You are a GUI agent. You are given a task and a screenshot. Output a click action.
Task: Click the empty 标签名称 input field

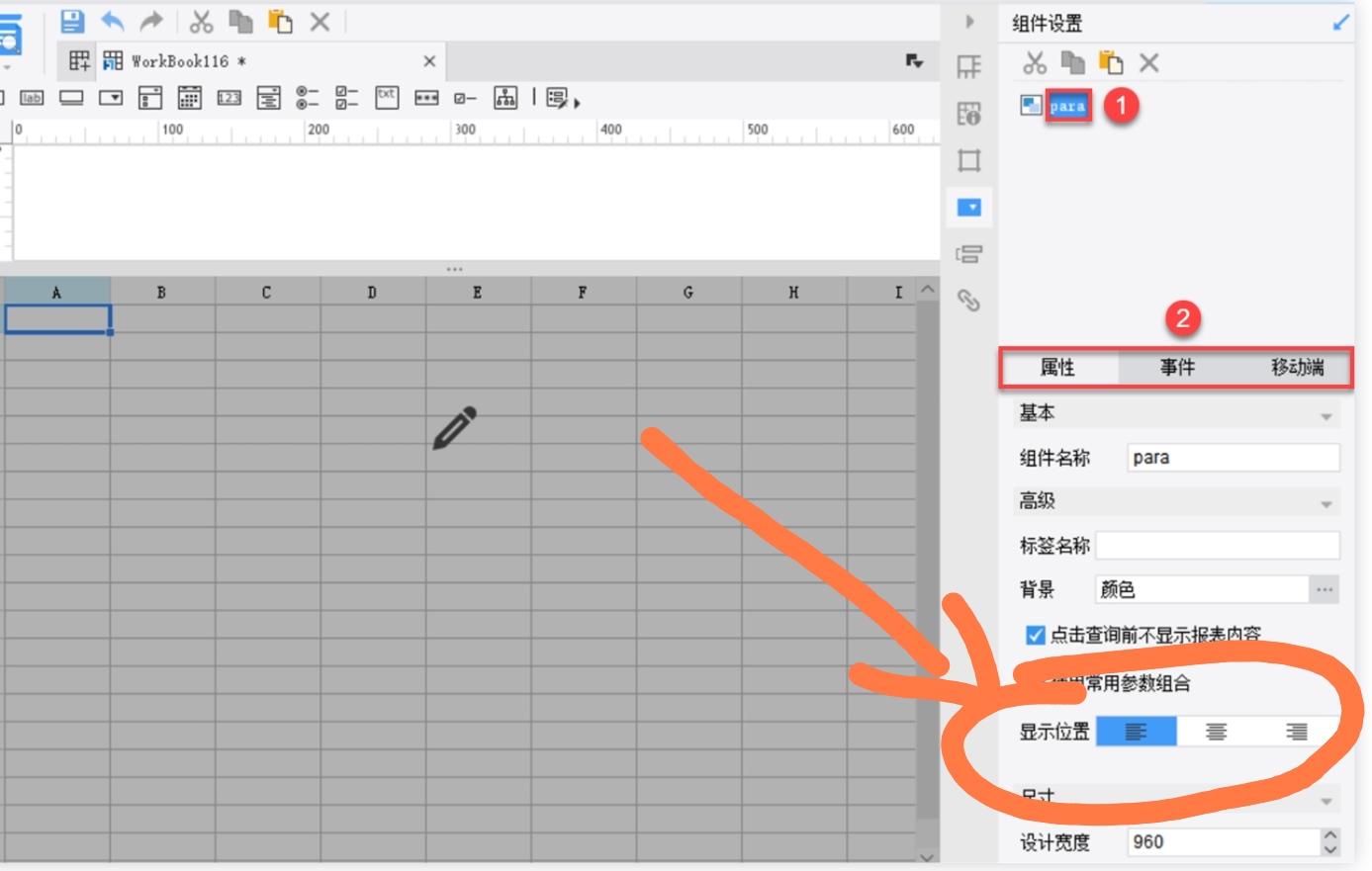pyautogui.click(x=1218, y=545)
